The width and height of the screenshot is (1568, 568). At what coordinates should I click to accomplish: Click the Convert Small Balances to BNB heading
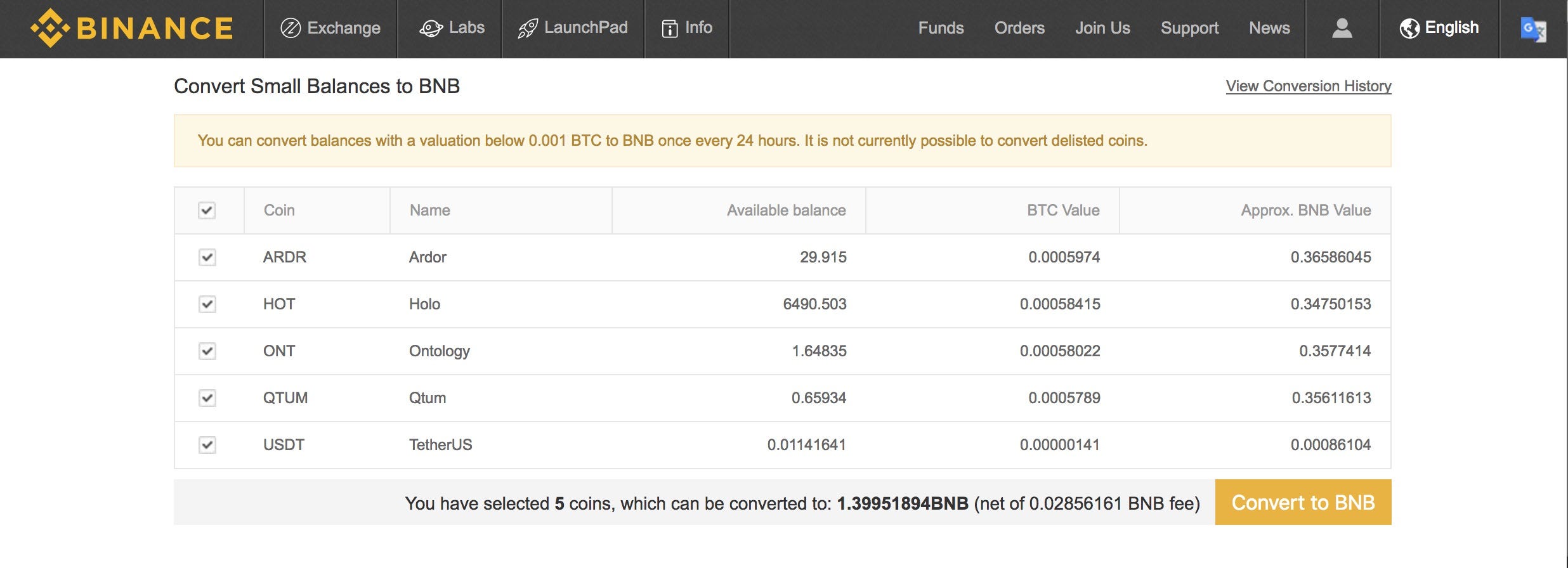[317, 86]
